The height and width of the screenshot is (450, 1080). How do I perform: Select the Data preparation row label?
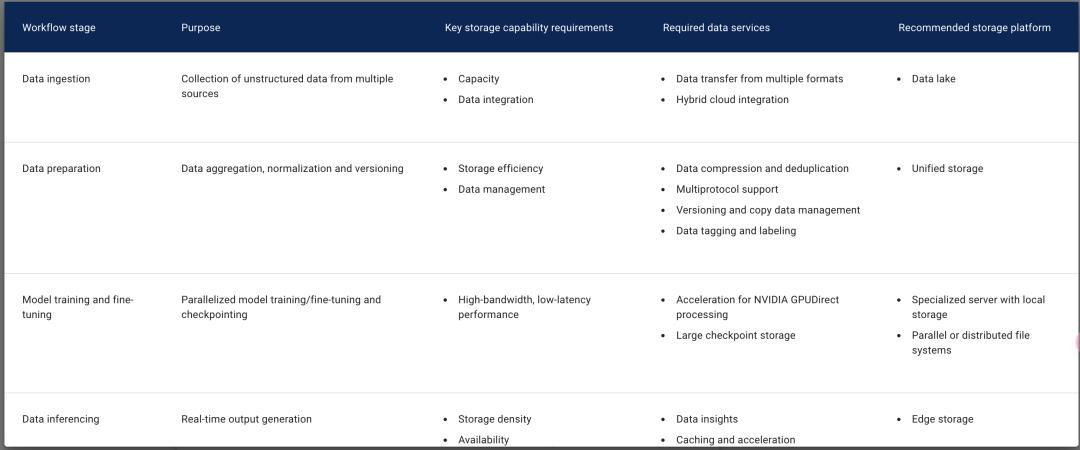pyautogui.click(x=61, y=169)
